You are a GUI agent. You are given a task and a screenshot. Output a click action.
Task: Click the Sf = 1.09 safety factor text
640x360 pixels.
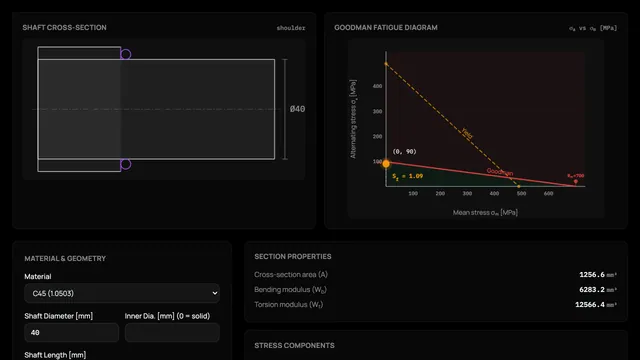coord(407,176)
